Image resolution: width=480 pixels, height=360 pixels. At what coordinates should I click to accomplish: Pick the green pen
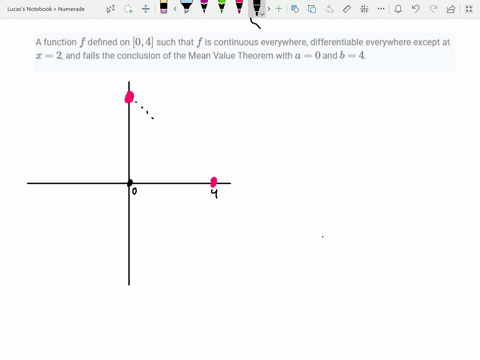point(222,7)
